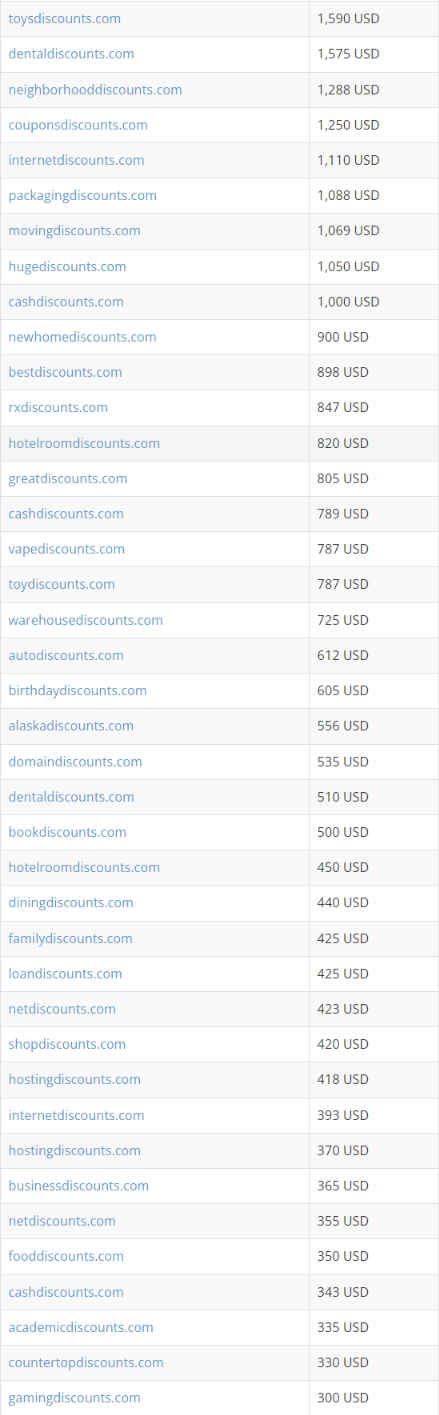Click the newhomediscounts.com link
Image resolution: width=439 pixels, height=1415 pixels.
point(82,337)
